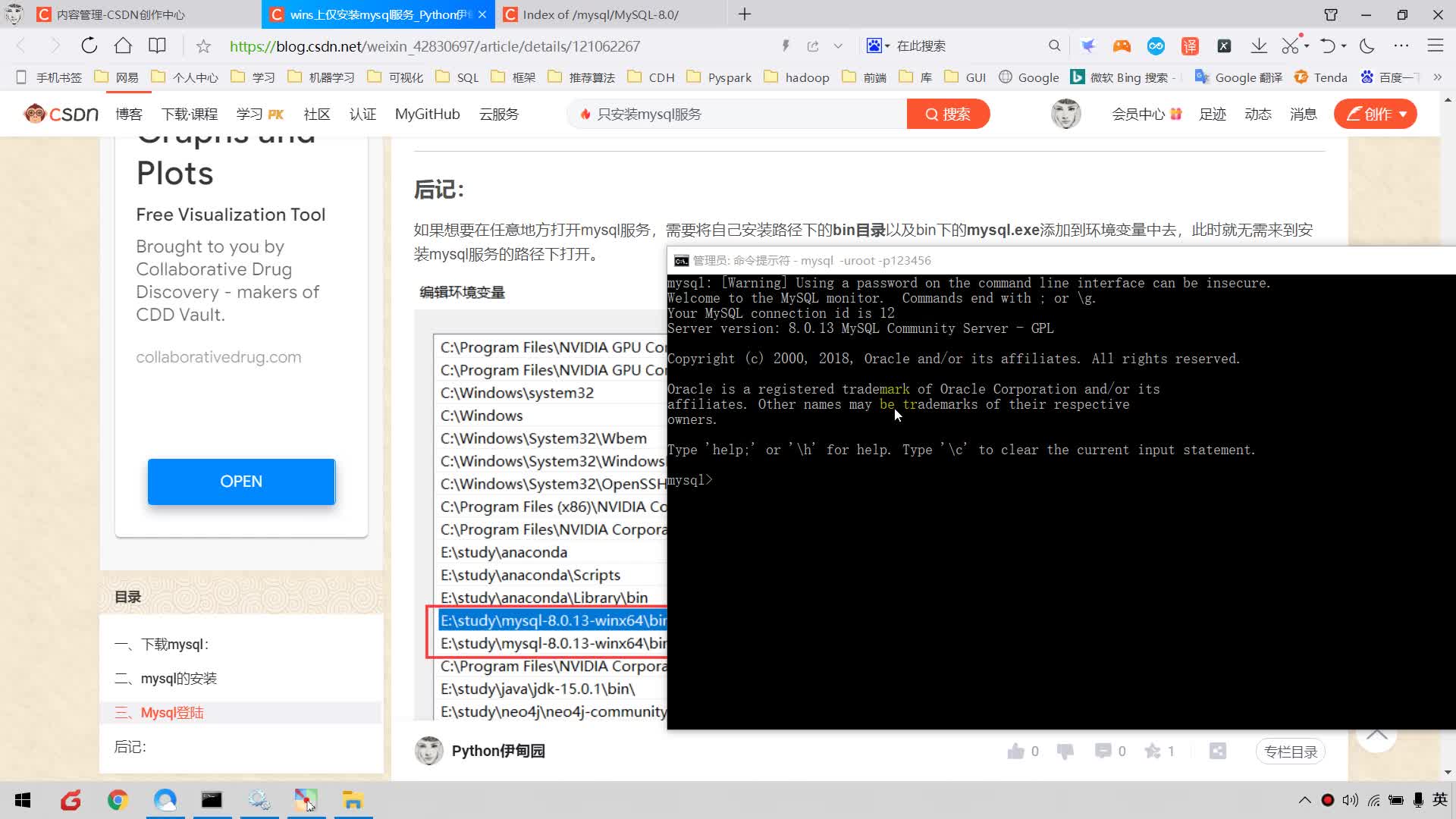Click the blue OPEN ad button

(241, 482)
